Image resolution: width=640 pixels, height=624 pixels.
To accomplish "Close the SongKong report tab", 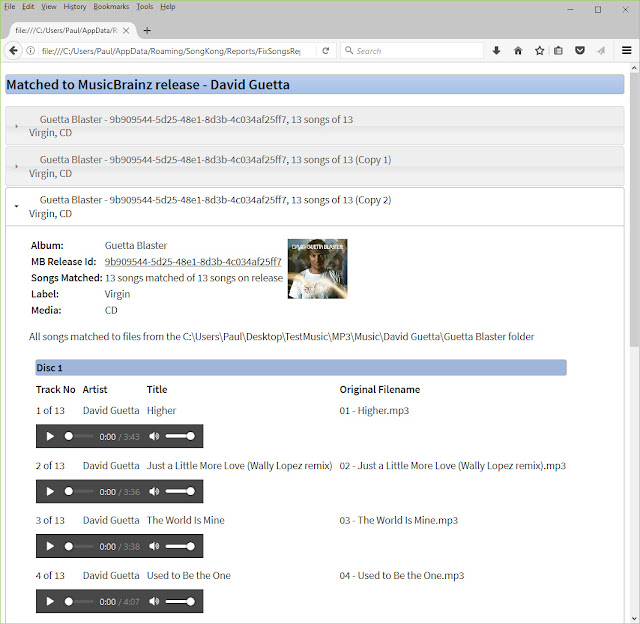I will pos(126,31).
